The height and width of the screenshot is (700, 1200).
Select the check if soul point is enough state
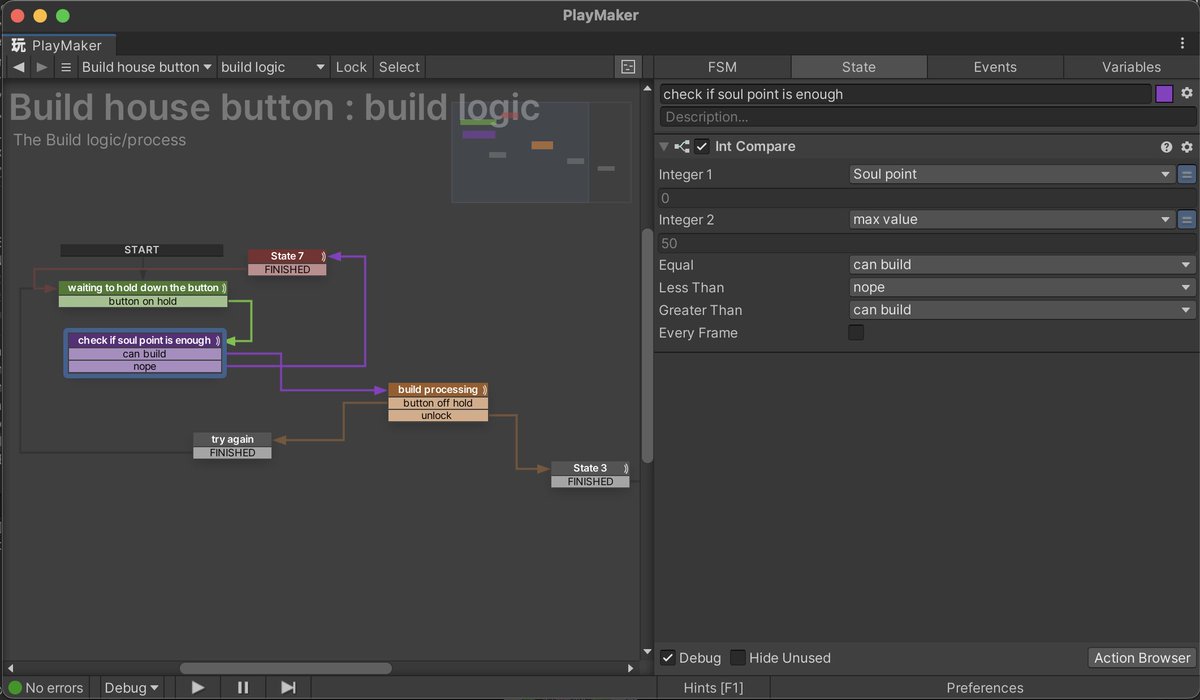pyautogui.click(x=145, y=340)
